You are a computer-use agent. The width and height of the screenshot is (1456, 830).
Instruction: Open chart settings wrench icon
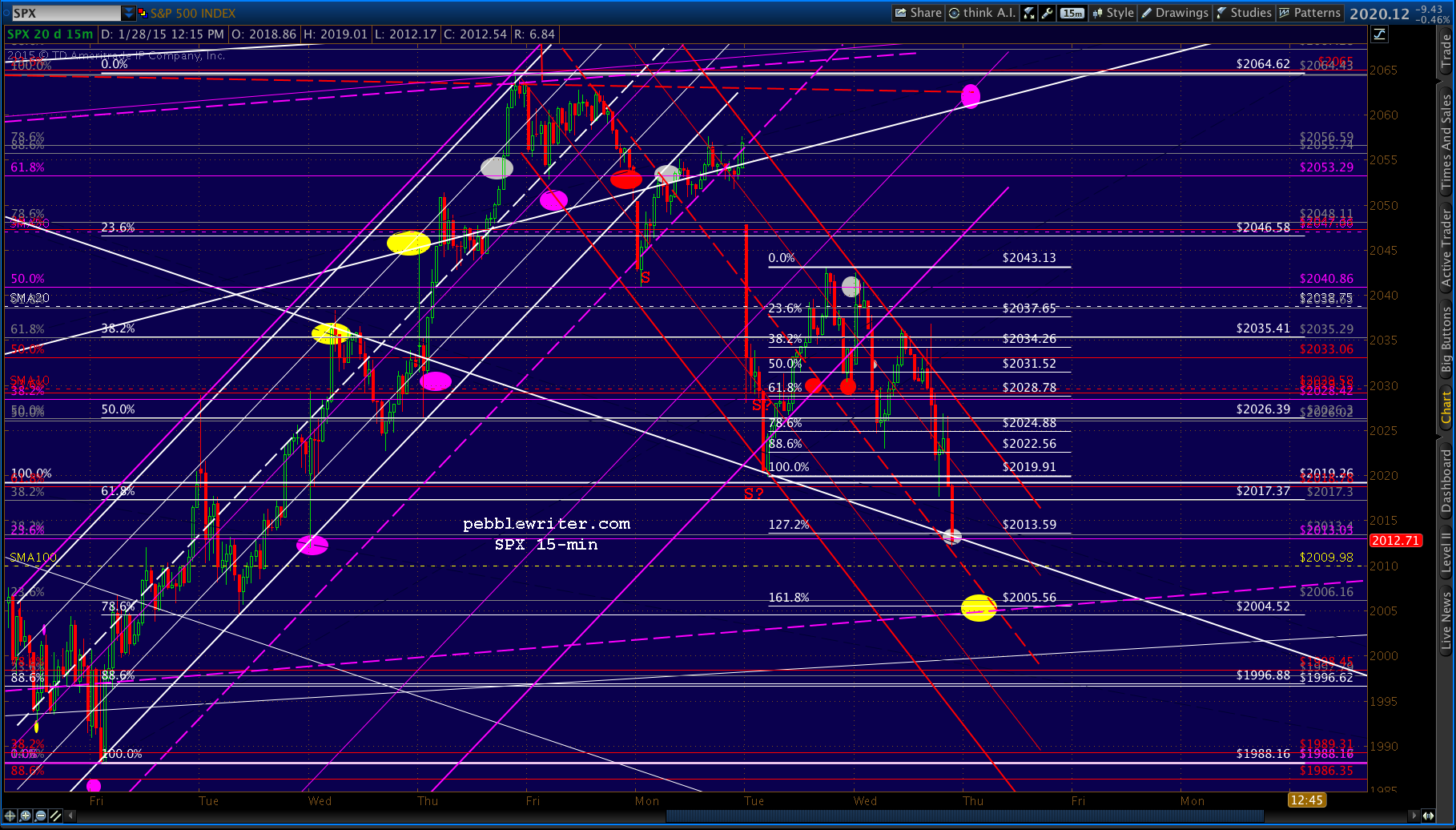[x=1048, y=13]
